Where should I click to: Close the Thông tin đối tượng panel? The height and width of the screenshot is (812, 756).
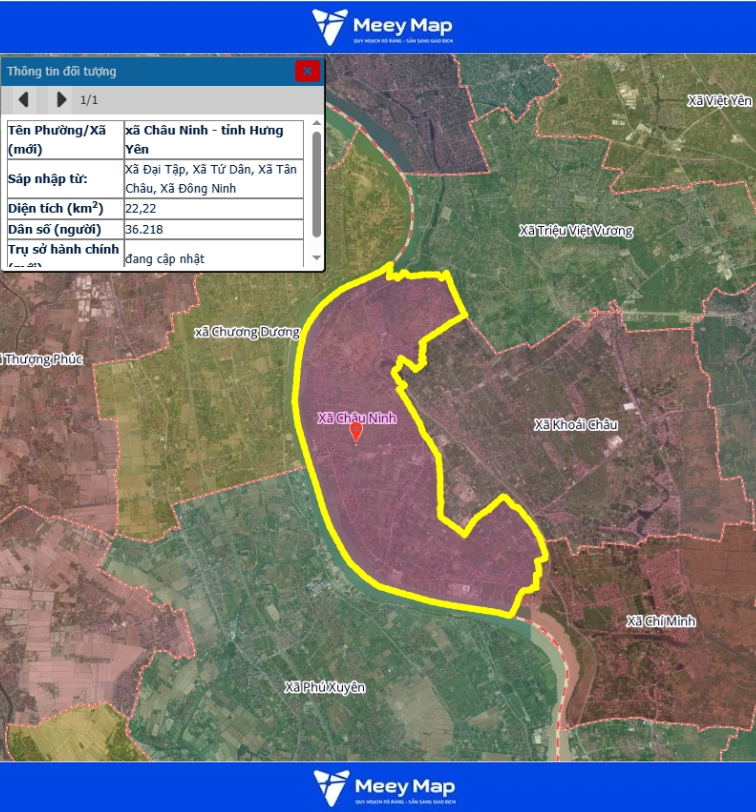coord(307,71)
